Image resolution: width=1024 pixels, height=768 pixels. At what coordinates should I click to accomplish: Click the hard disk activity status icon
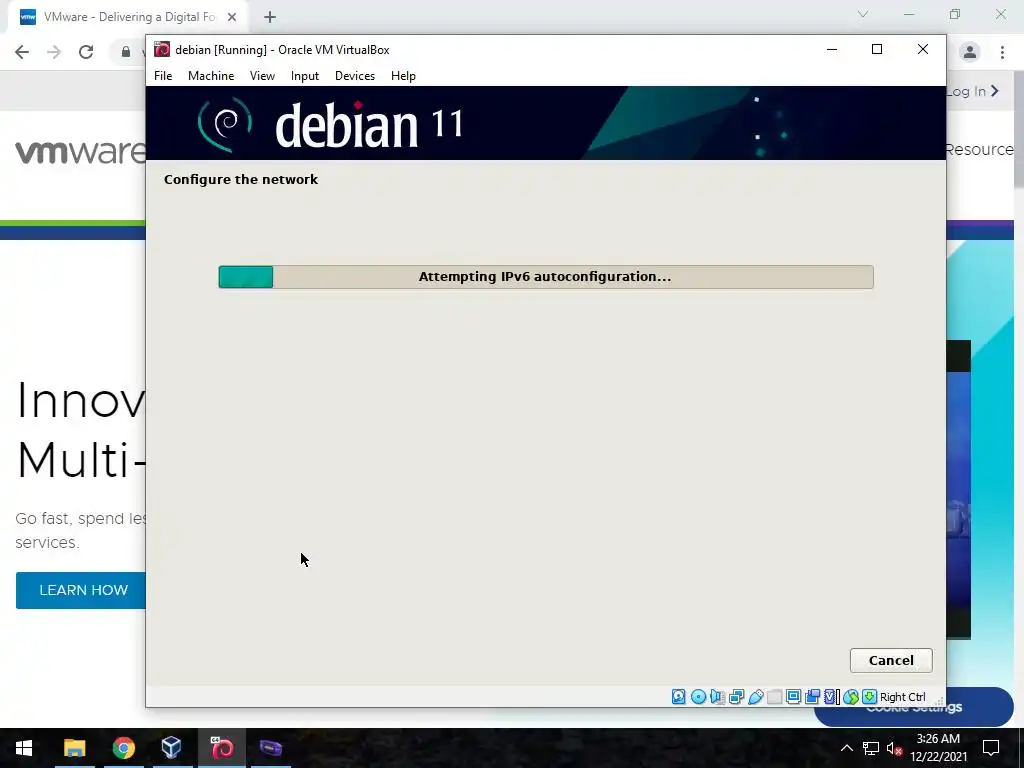679,697
